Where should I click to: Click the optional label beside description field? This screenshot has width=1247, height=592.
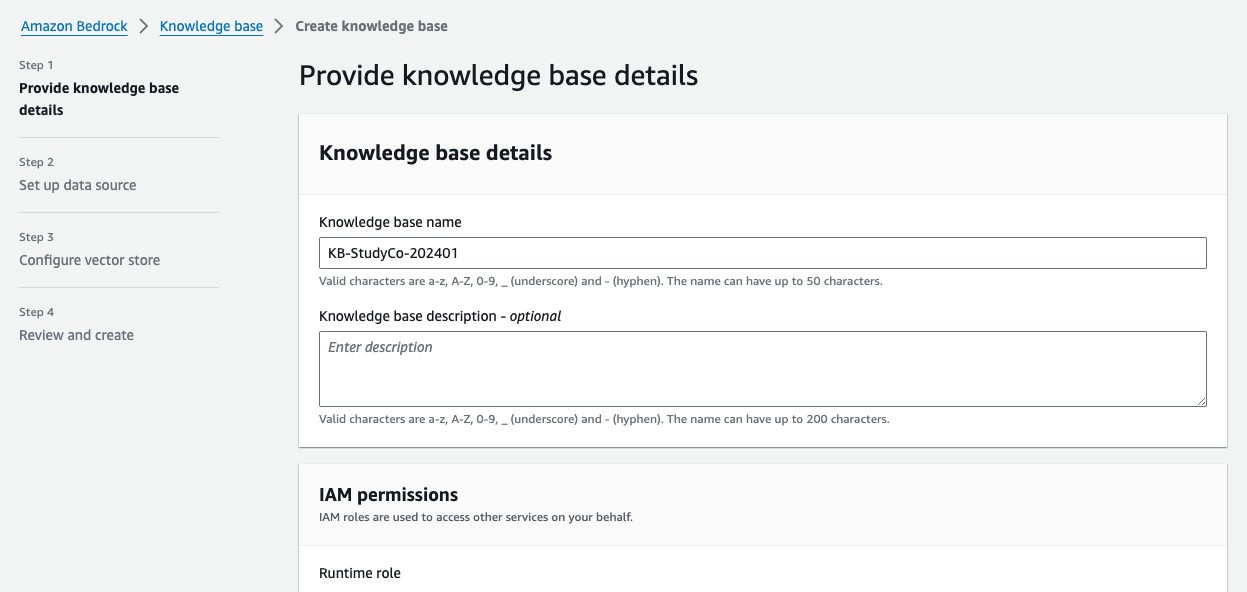[533, 315]
